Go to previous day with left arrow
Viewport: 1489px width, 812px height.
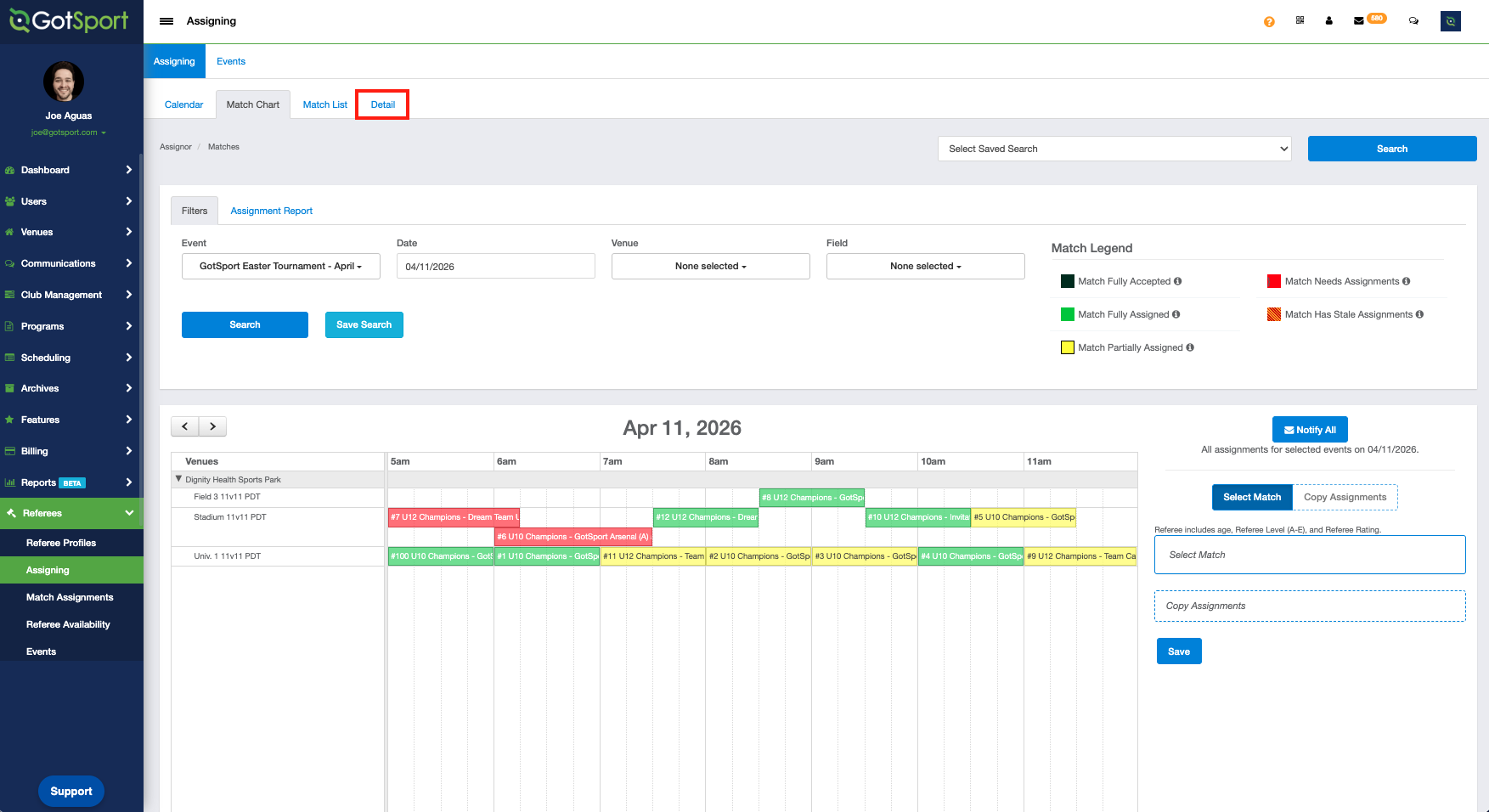pyautogui.click(x=185, y=426)
